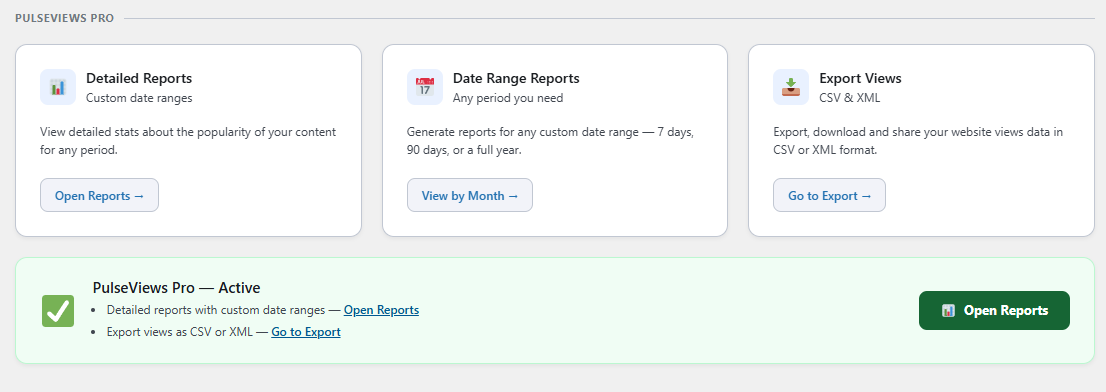Click the "Any period you need" subtitle
The image size is (1106, 392).
click(508, 98)
